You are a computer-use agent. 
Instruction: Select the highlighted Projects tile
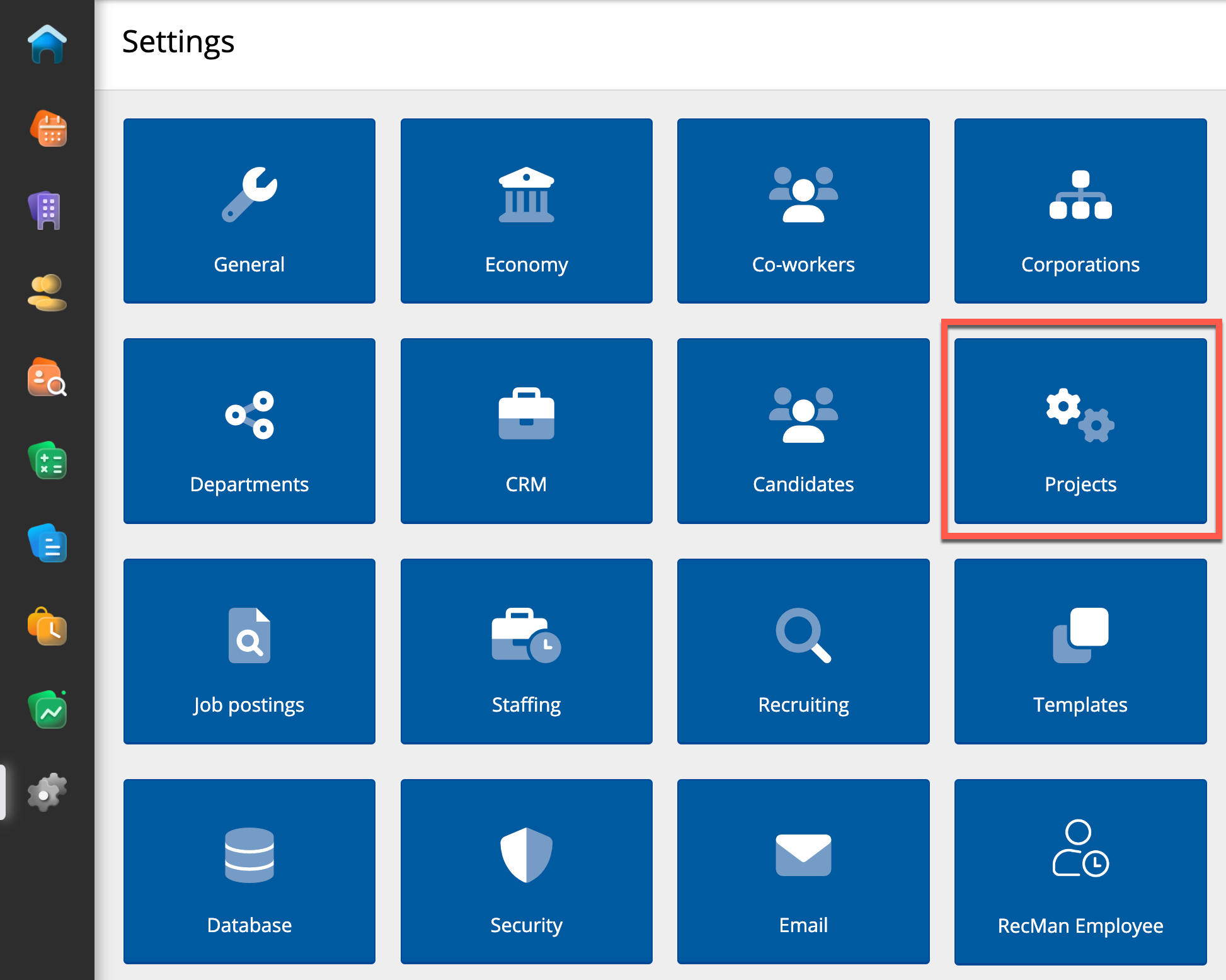pyautogui.click(x=1080, y=431)
